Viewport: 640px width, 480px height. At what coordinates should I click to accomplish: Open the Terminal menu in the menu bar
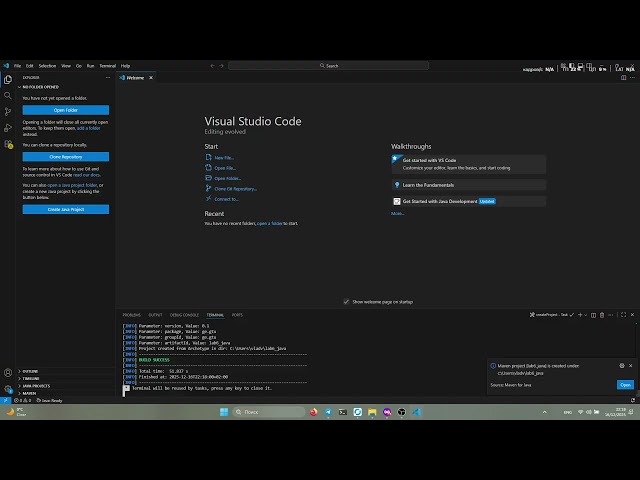click(107, 66)
